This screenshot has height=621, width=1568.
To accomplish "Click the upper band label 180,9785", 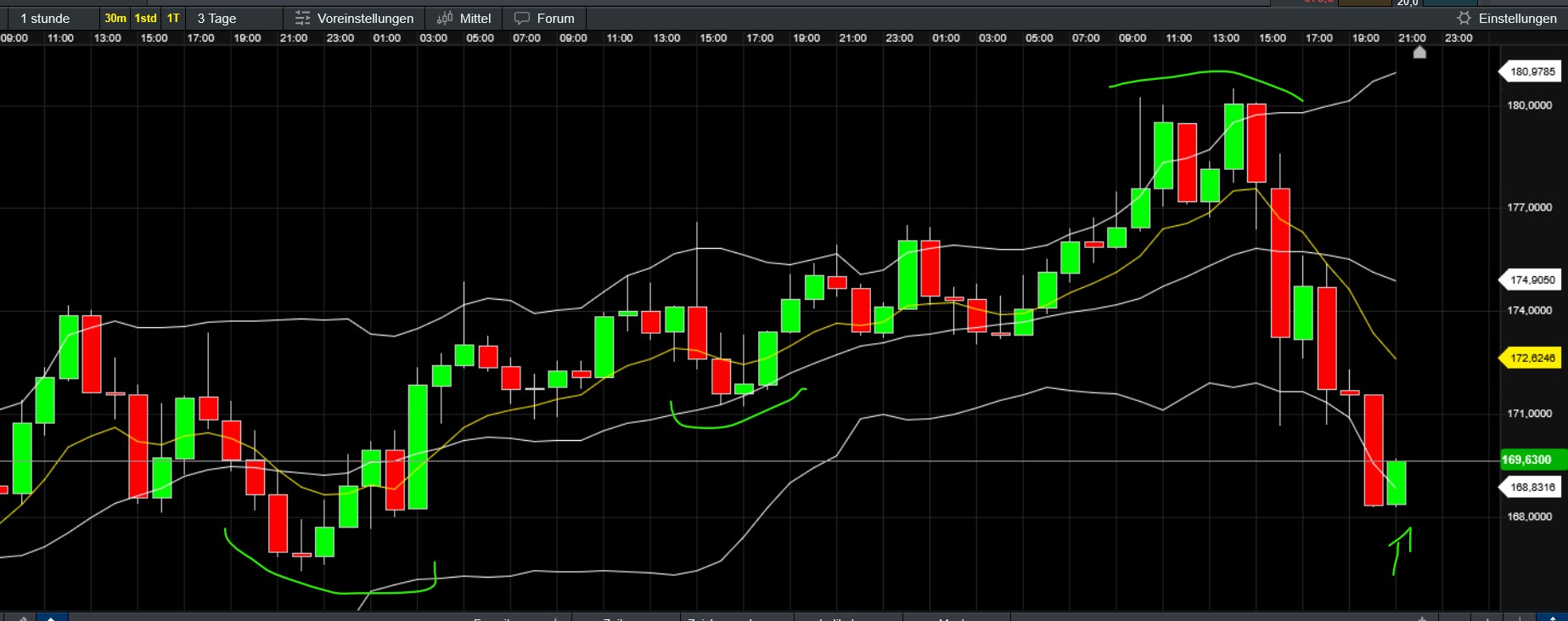I will pyautogui.click(x=1531, y=71).
